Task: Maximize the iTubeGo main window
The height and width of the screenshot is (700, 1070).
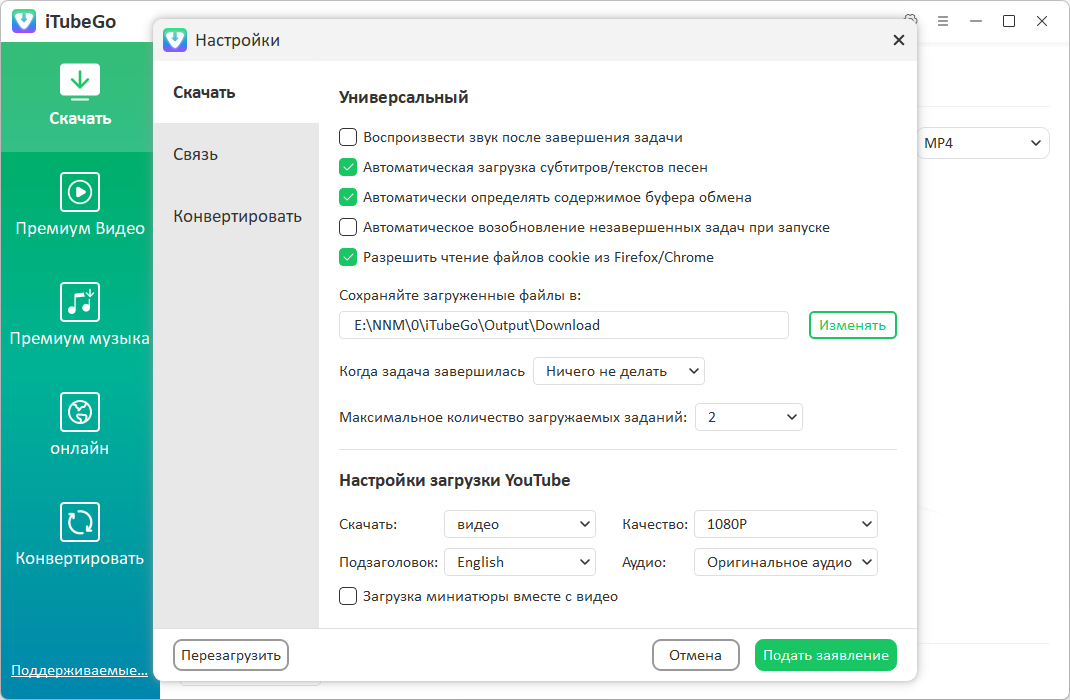Action: (x=1009, y=21)
